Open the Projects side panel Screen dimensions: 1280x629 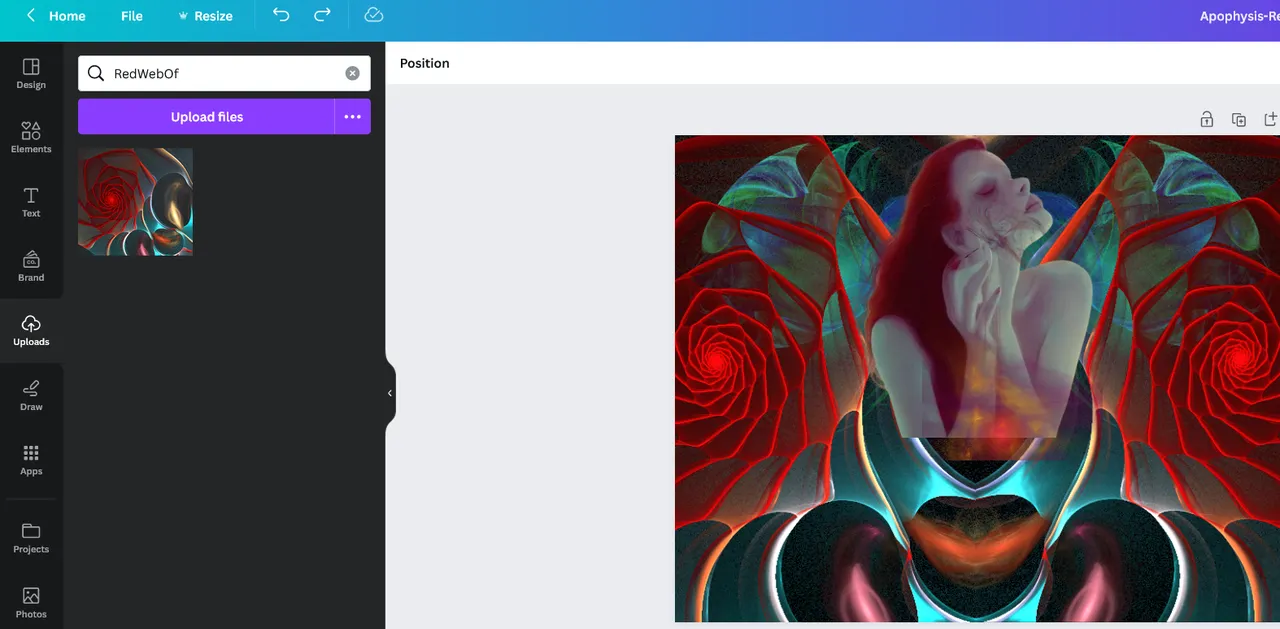pos(31,537)
